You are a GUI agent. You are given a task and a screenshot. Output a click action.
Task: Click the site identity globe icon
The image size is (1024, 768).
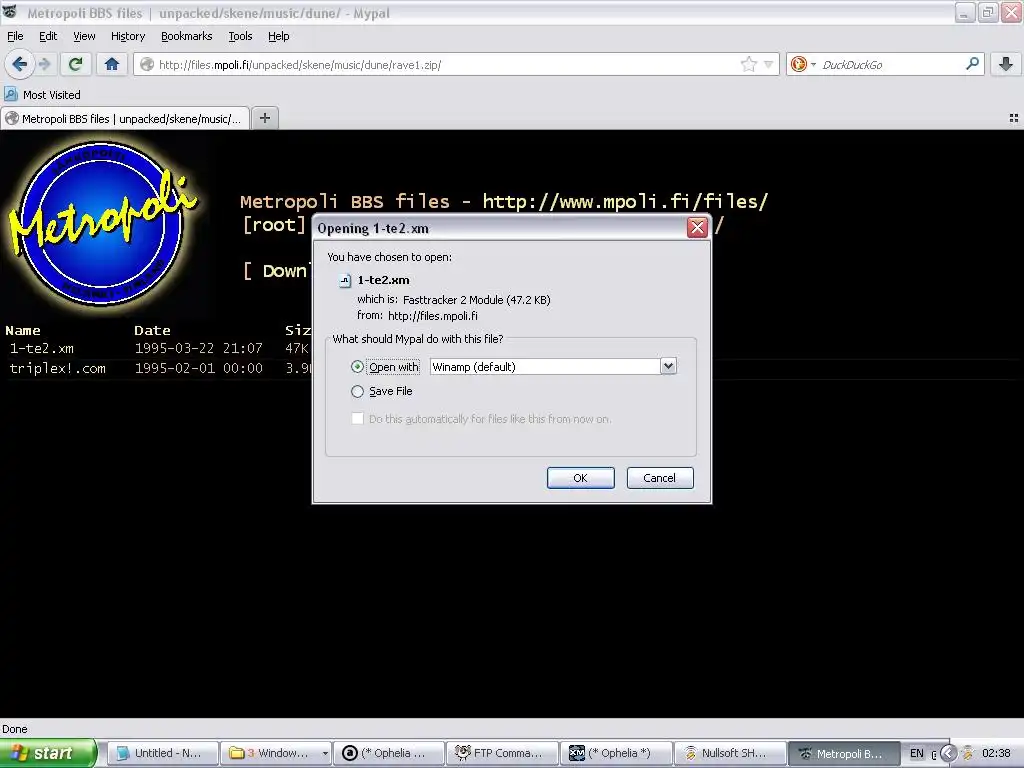[x=147, y=64]
